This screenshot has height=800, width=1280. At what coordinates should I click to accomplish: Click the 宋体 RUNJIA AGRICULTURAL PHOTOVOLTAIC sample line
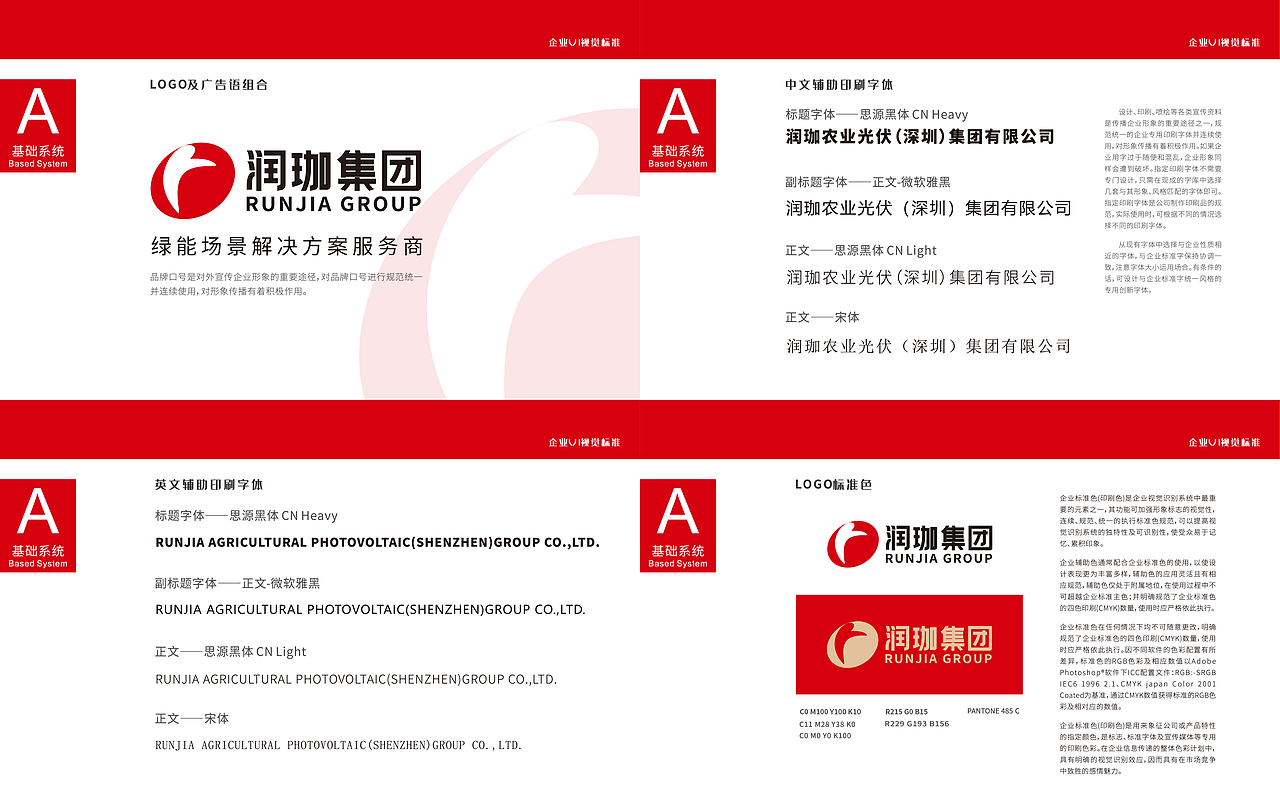pos(338,745)
